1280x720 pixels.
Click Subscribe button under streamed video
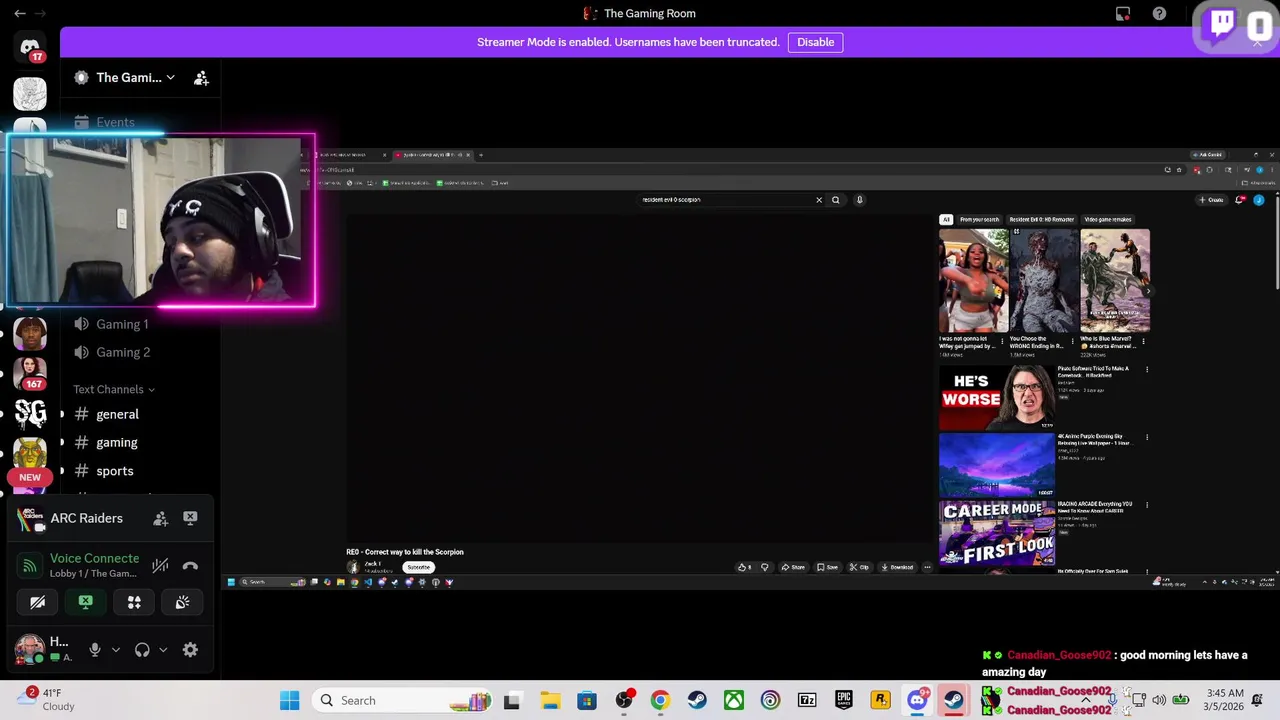[418, 567]
